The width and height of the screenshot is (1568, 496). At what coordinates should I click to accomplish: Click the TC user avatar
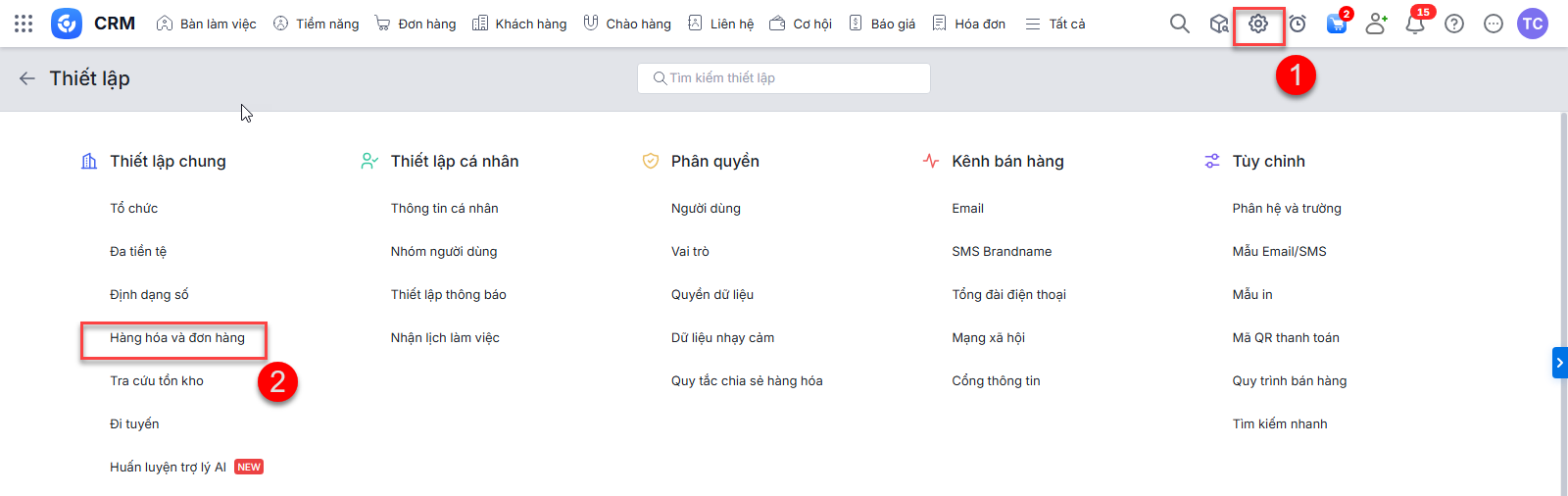(x=1532, y=24)
